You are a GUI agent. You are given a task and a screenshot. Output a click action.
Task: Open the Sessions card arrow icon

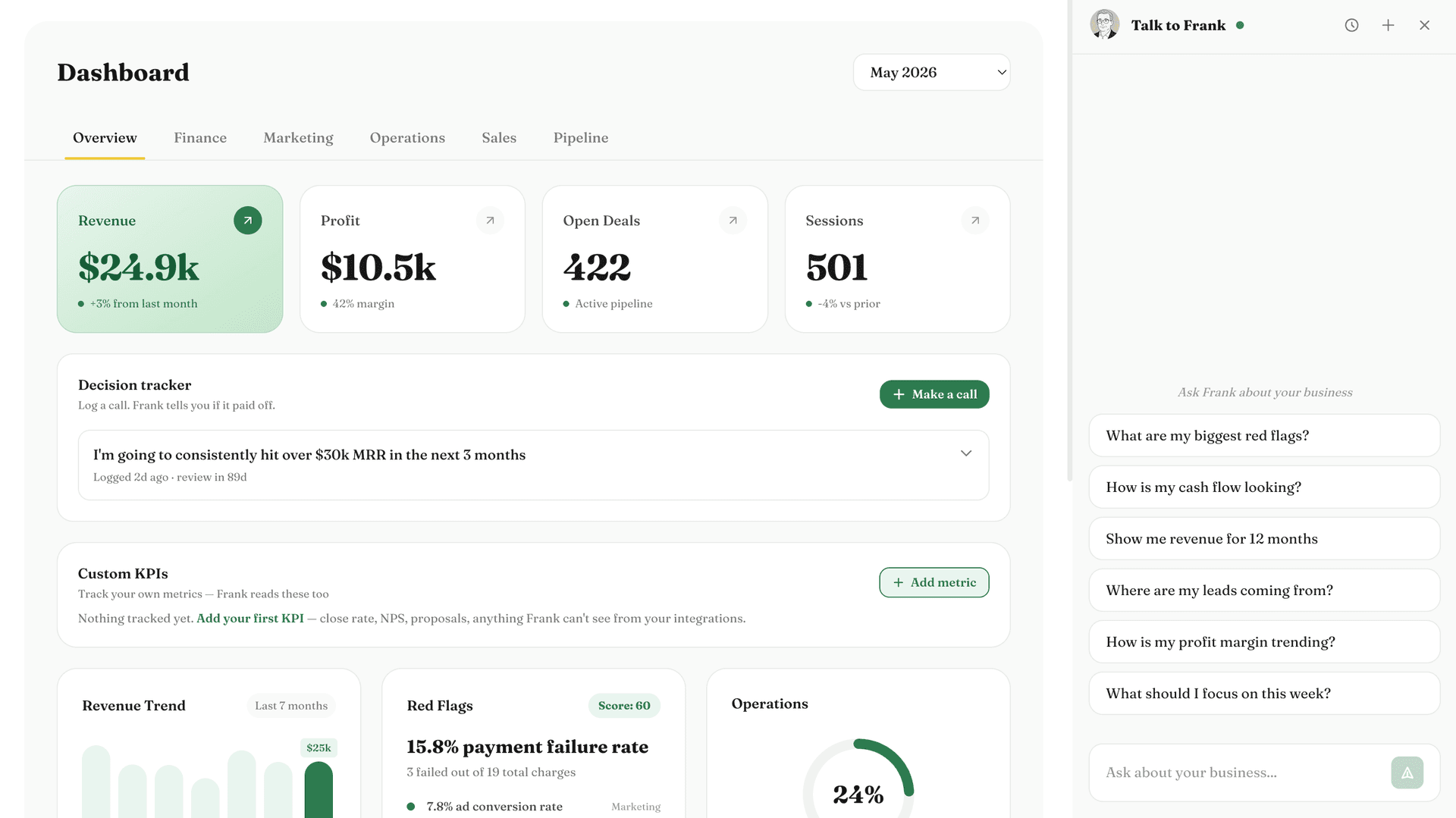(x=975, y=221)
